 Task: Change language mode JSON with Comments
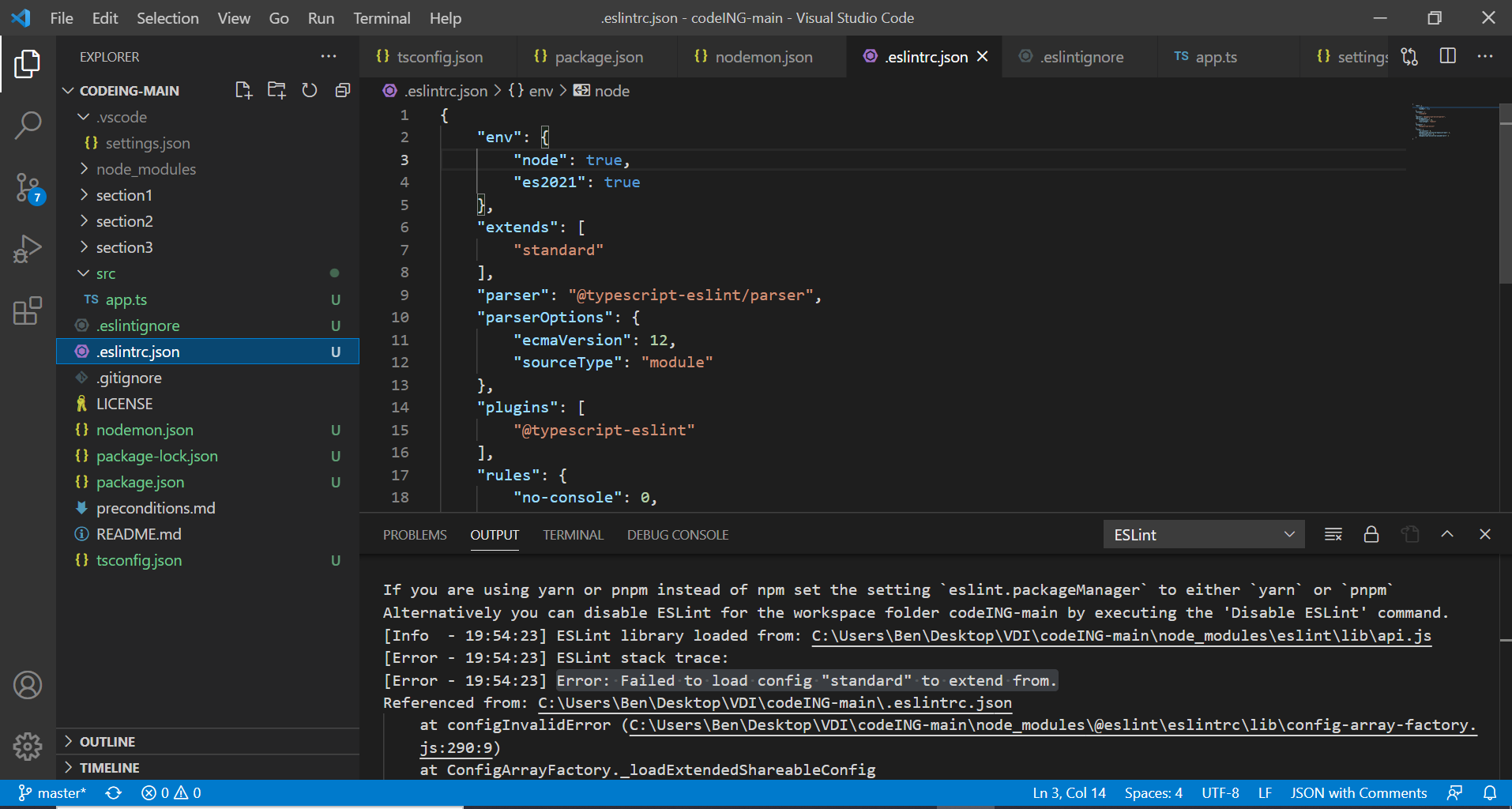click(x=1359, y=792)
